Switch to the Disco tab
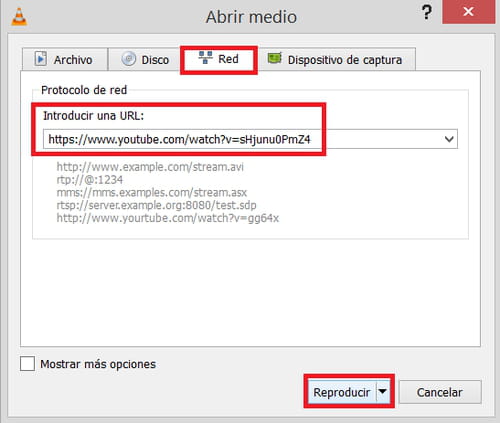The image size is (500, 423). tap(145, 59)
